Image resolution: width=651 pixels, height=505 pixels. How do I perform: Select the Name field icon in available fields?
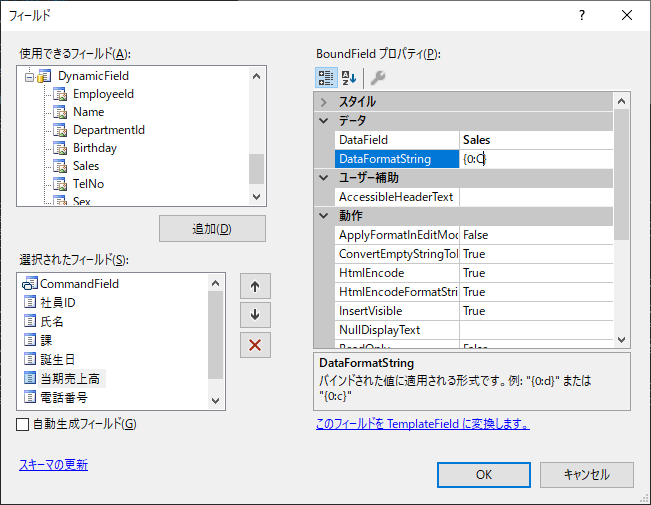tap(60, 112)
